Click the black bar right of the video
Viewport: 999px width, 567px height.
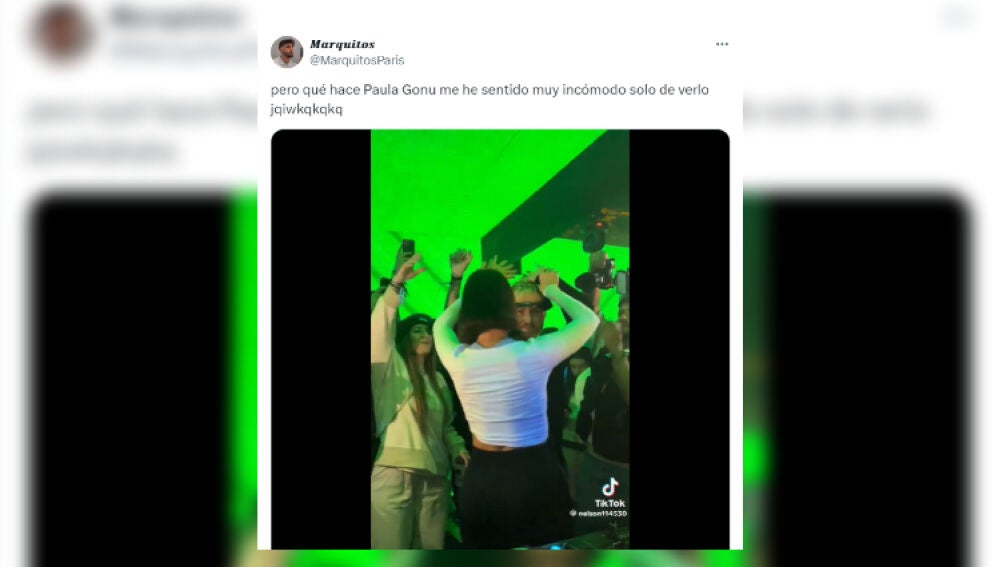tap(679, 339)
